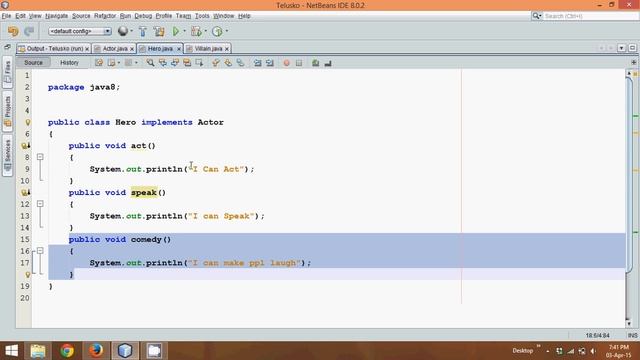Click the Comment lines icon

(316, 63)
